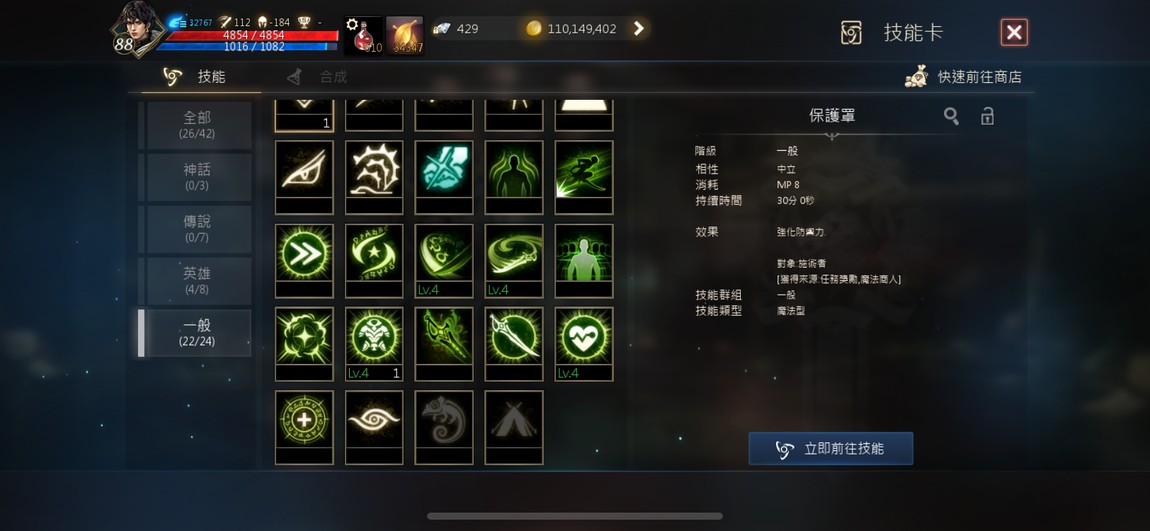Click the red HP bar
Viewport: 1150px width, 531px height.
(x=252, y=35)
